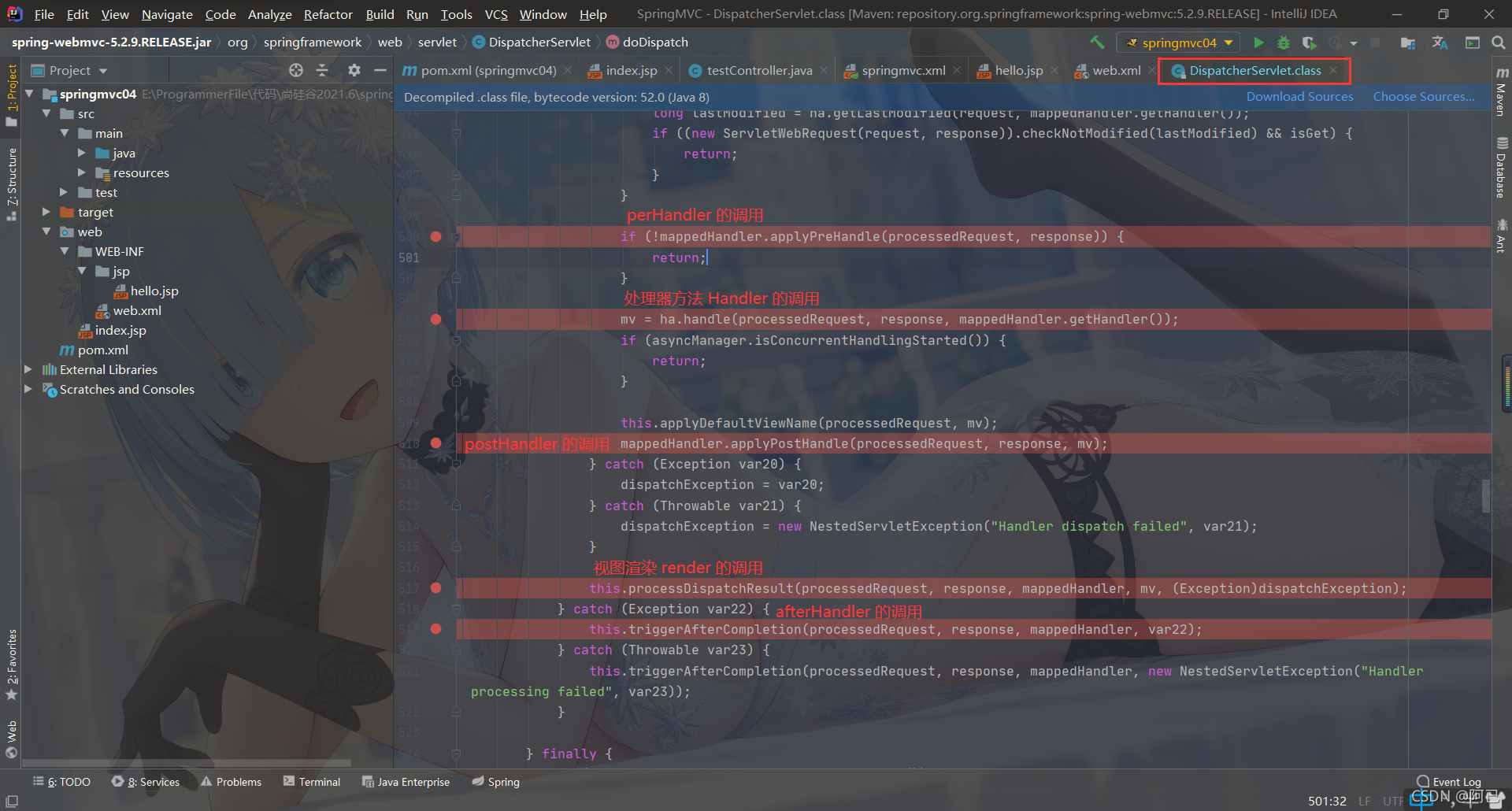Toggle breakpoint on applyPreHandle line
The width and height of the screenshot is (1512, 811).
pyautogui.click(x=435, y=236)
